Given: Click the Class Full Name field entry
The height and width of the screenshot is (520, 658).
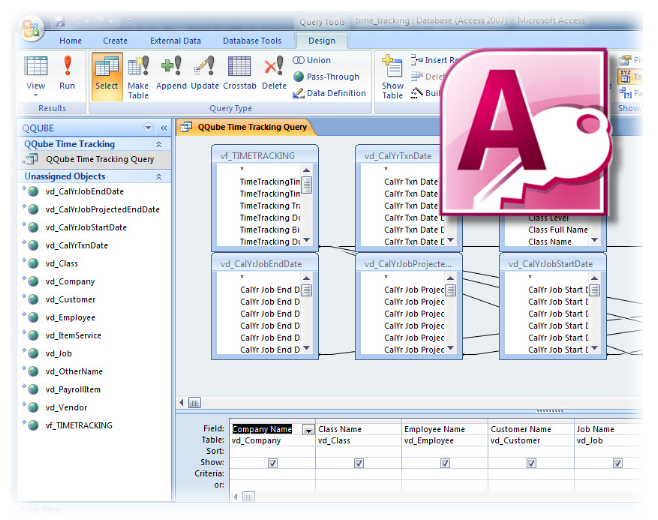Looking at the screenshot, I should 558,230.
